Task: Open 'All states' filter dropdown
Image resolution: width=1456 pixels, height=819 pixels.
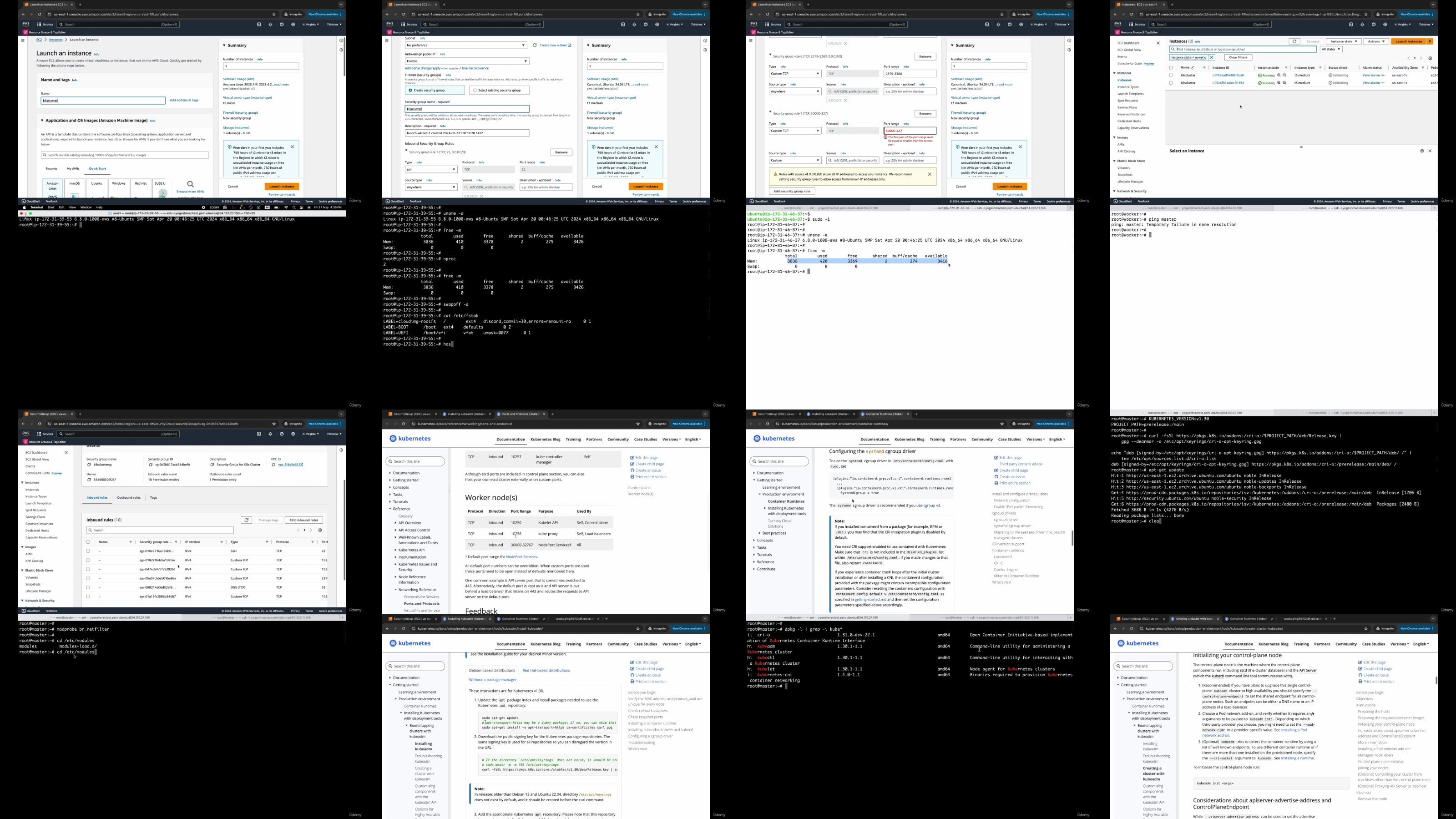Action: (x=1330, y=49)
